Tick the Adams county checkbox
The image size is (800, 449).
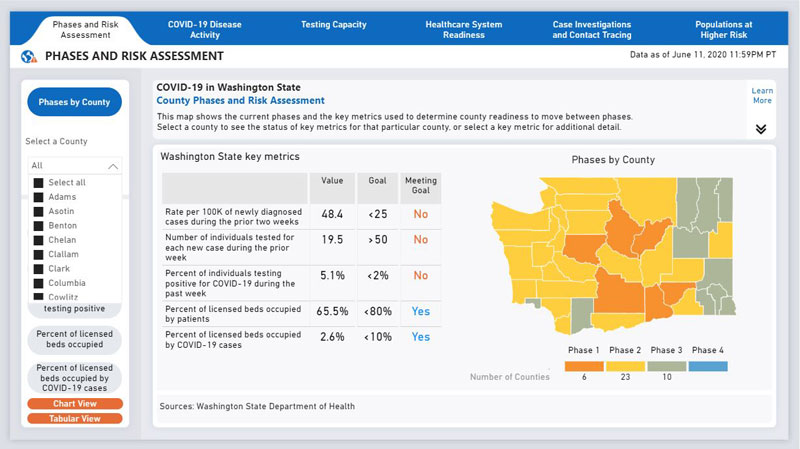point(39,197)
